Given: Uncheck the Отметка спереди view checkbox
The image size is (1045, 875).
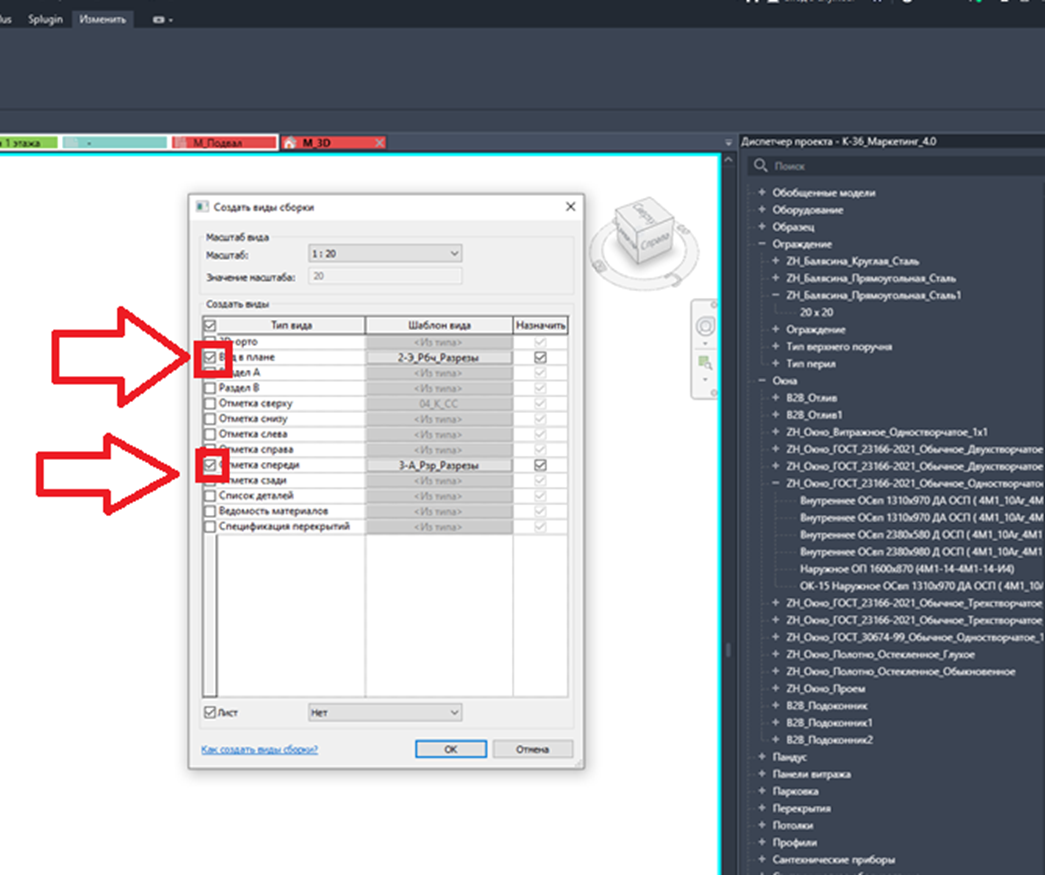Looking at the screenshot, I should (210, 464).
